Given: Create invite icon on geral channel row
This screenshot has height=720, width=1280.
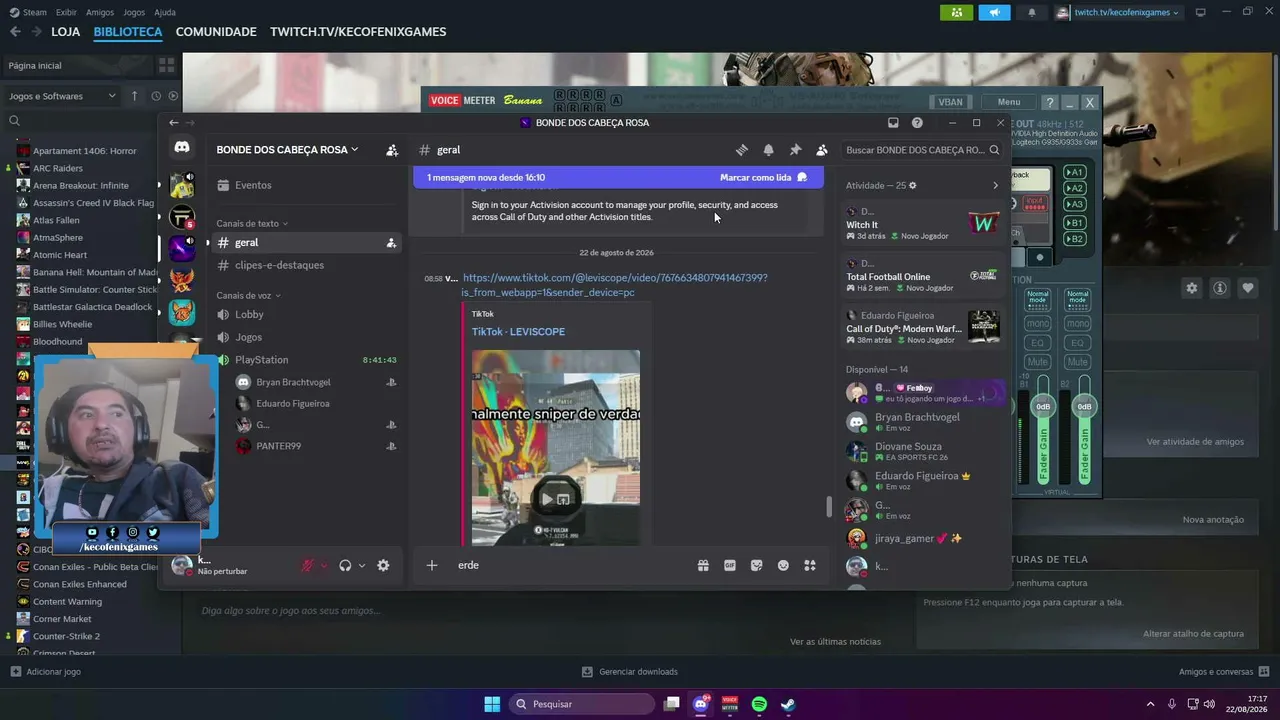Looking at the screenshot, I should pos(391,243).
